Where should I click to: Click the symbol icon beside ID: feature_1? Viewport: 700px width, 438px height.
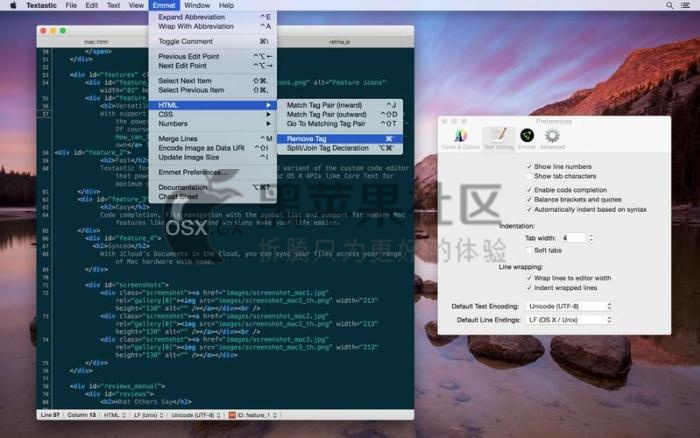(x=232, y=415)
